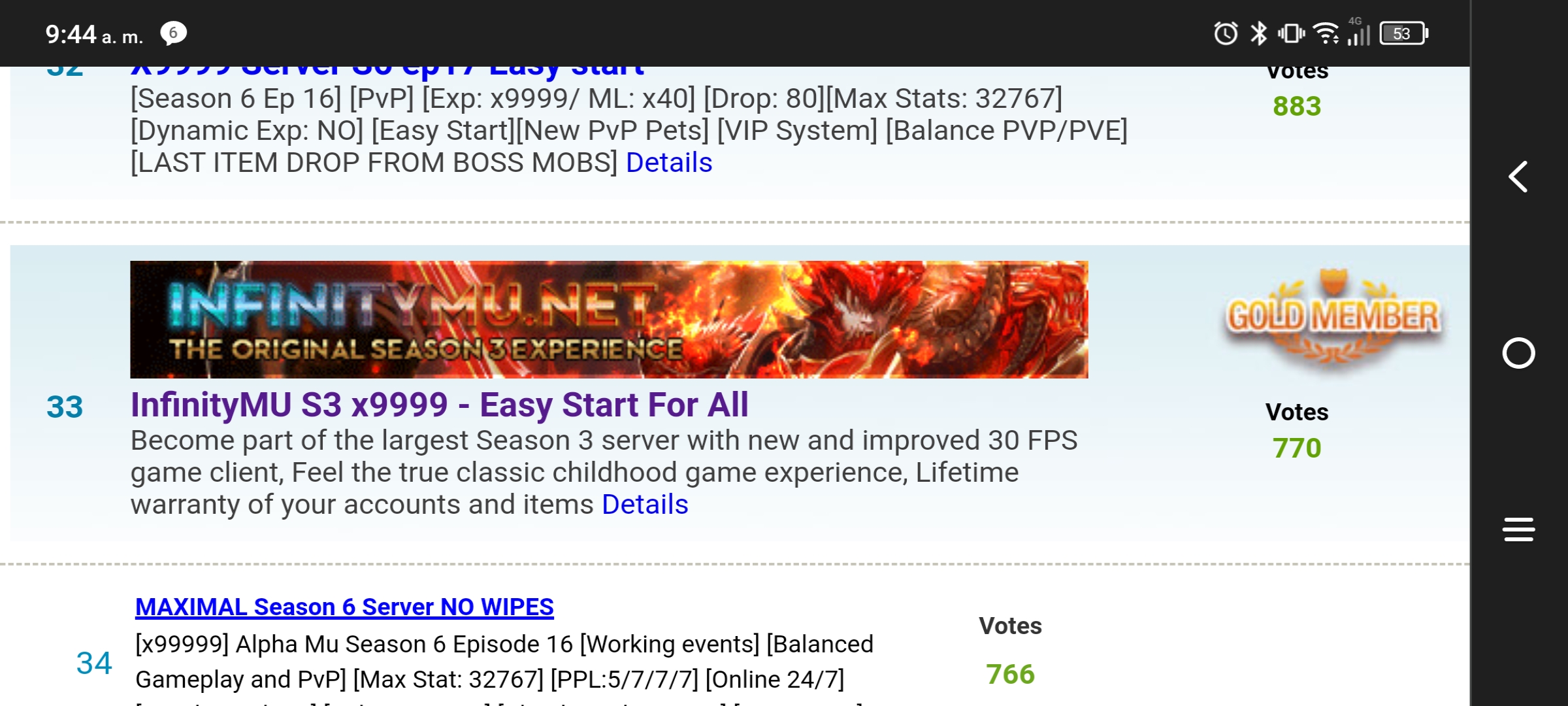
Task: Tap the vibrate mode status icon
Action: (1291, 33)
